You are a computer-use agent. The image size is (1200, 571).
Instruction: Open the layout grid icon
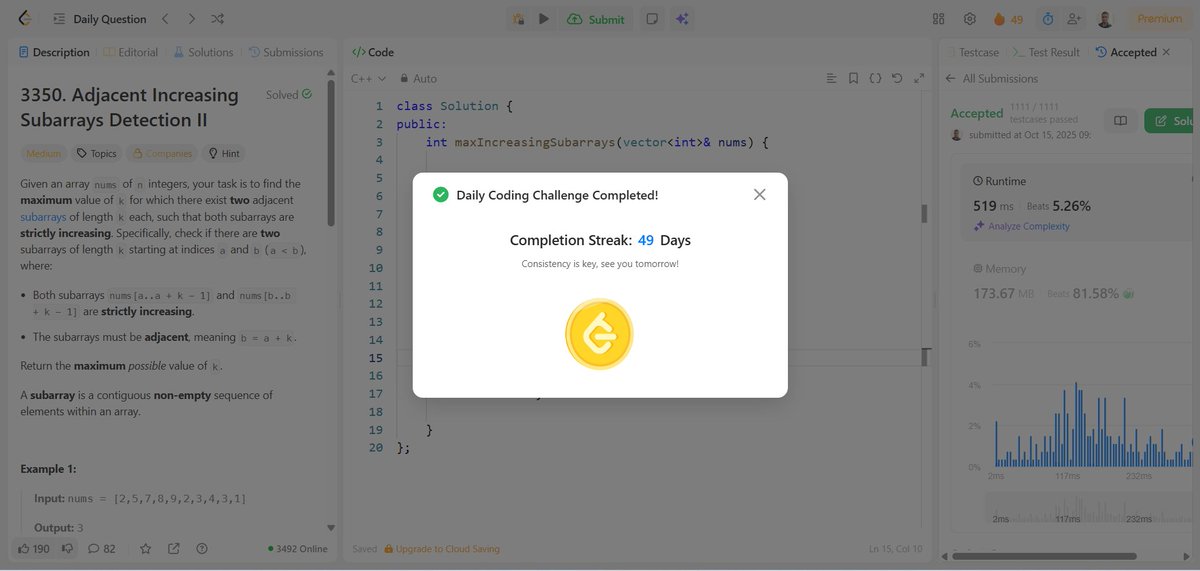[938, 19]
